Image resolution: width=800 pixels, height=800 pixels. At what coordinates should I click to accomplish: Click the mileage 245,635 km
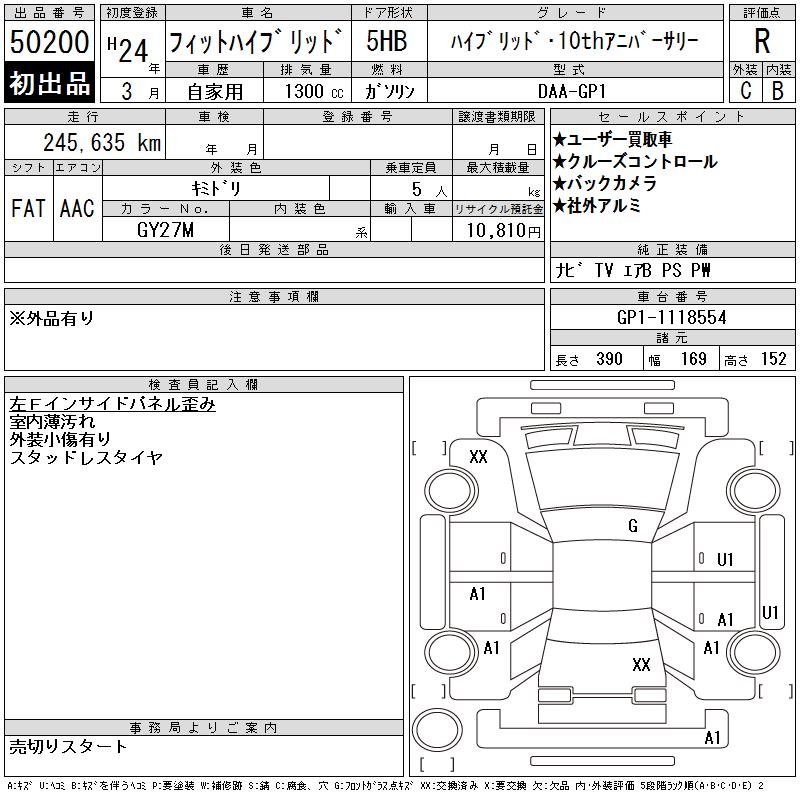[x=102, y=142]
